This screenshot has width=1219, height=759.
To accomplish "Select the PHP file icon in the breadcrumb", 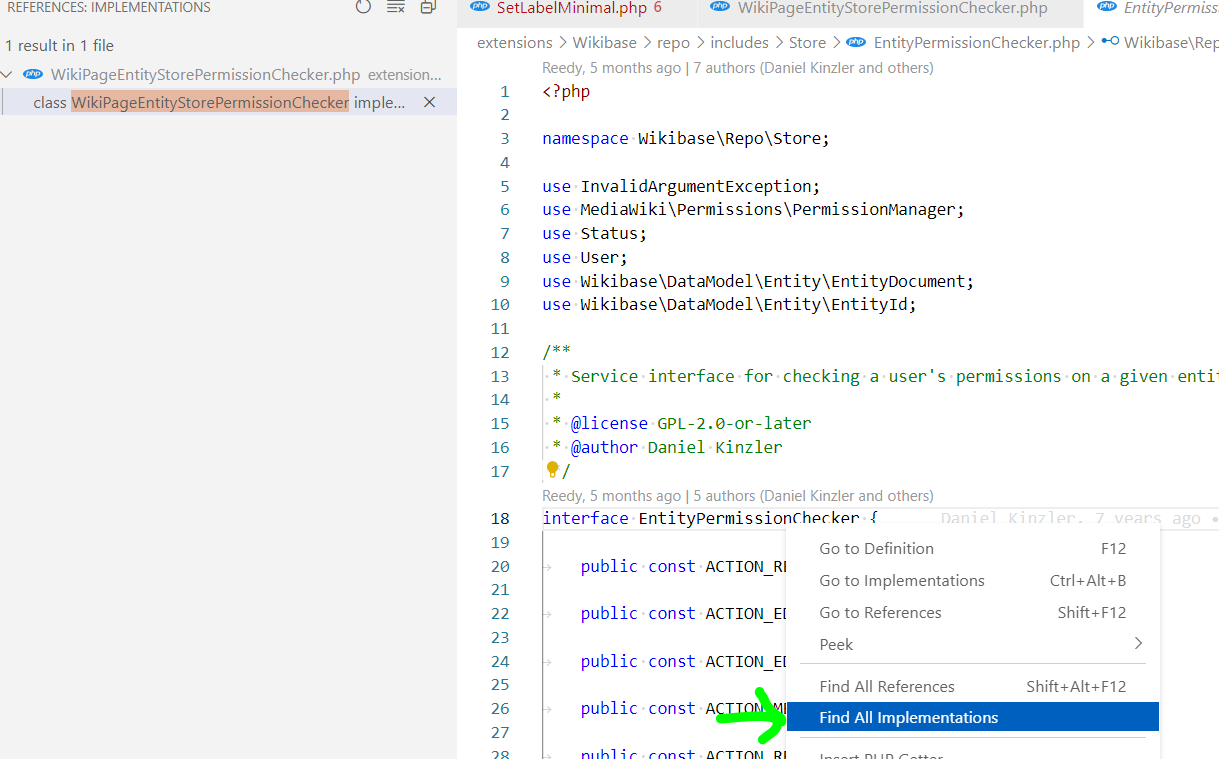I will click(x=856, y=43).
